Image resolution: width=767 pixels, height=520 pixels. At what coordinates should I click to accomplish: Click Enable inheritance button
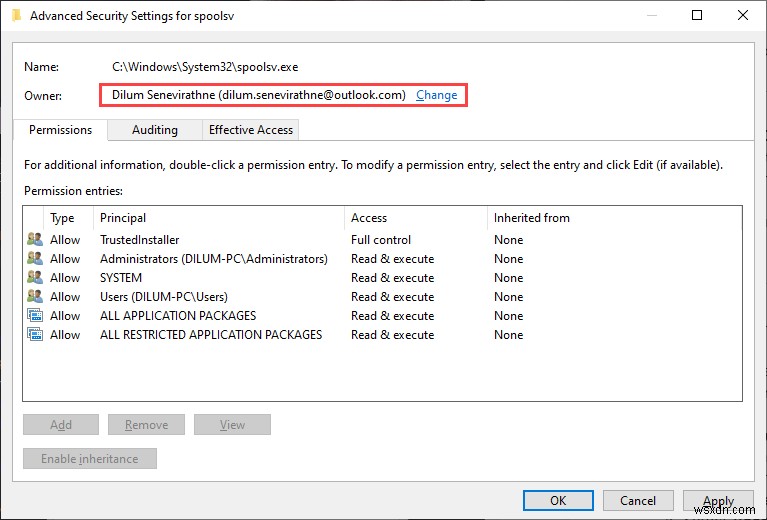click(x=90, y=459)
